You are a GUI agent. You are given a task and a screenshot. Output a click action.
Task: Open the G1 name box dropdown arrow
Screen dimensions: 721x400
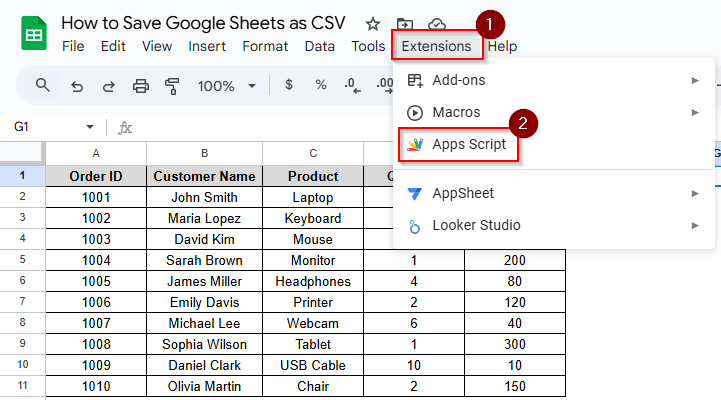pos(90,127)
